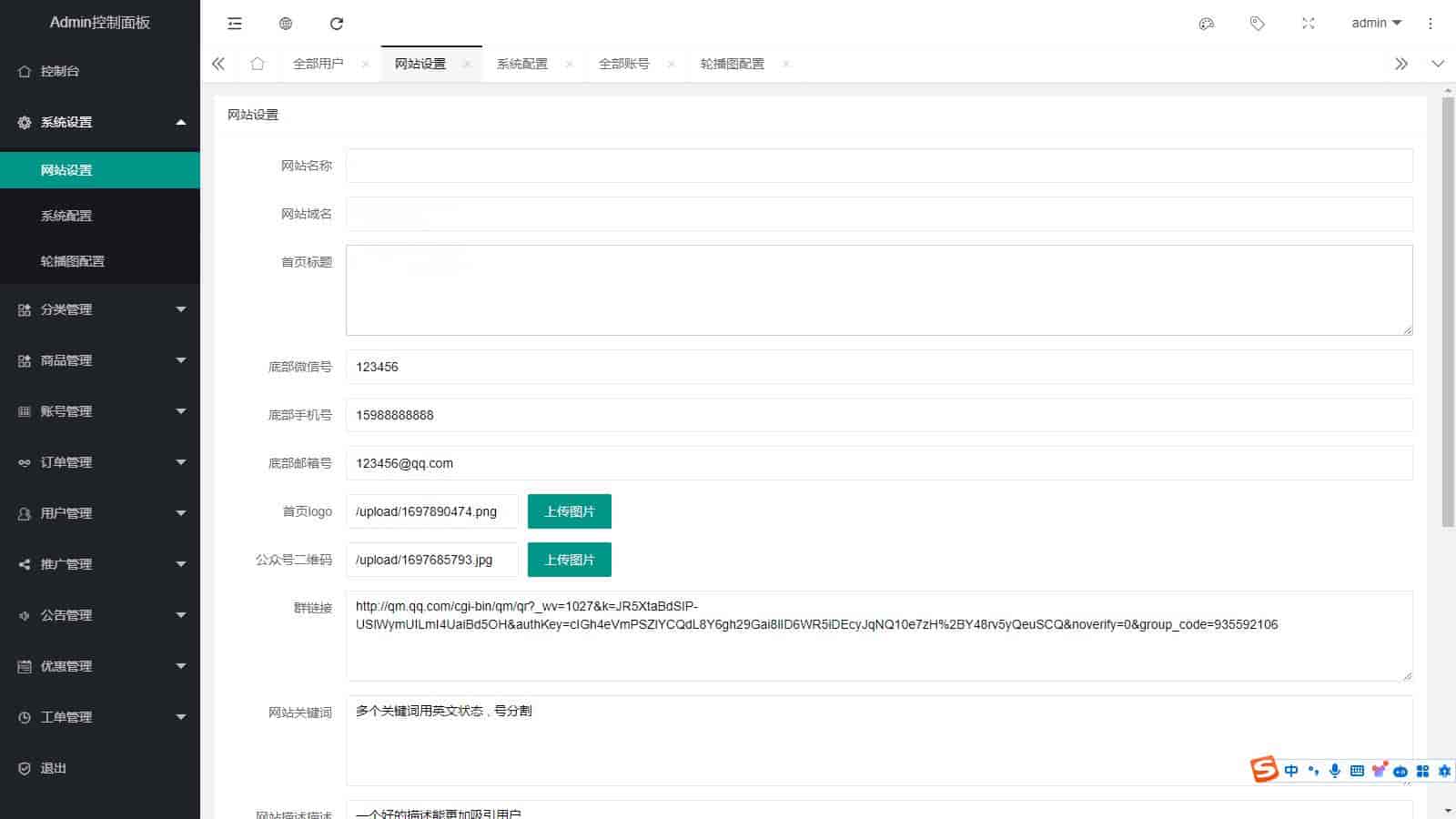
Task: Switch to the 全部用户 tab
Action: 318,64
